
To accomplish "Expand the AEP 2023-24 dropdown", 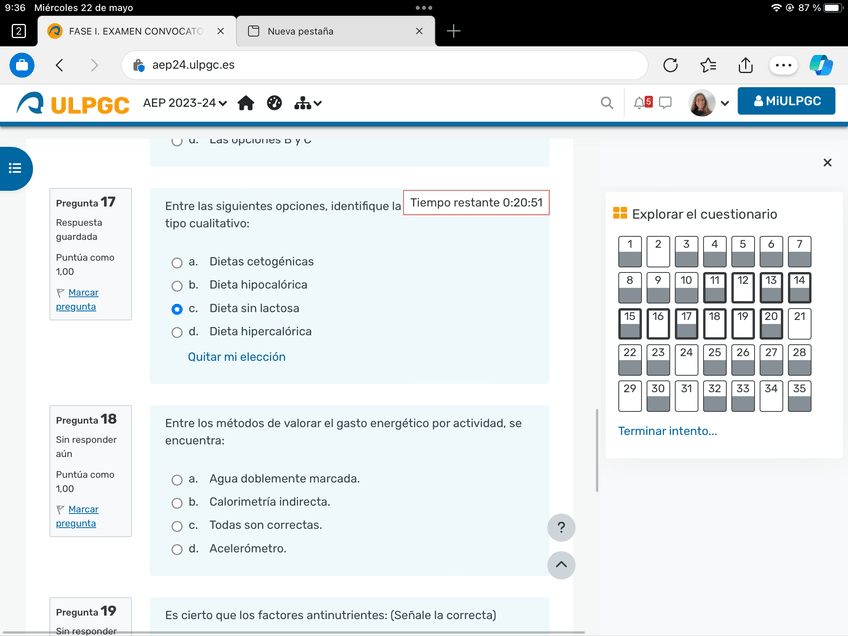I will [x=185, y=103].
